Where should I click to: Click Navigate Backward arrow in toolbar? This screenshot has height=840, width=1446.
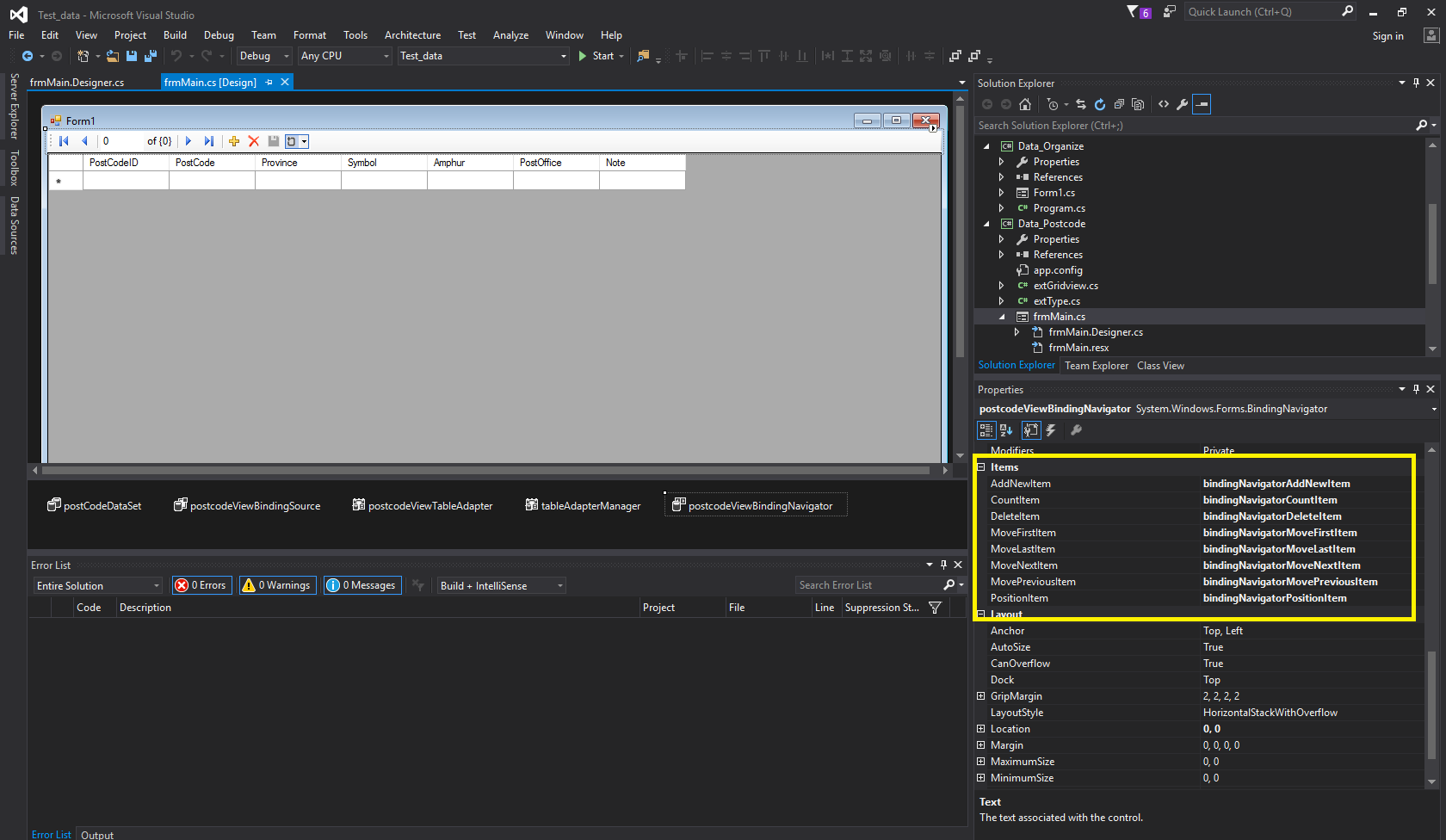pos(28,56)
